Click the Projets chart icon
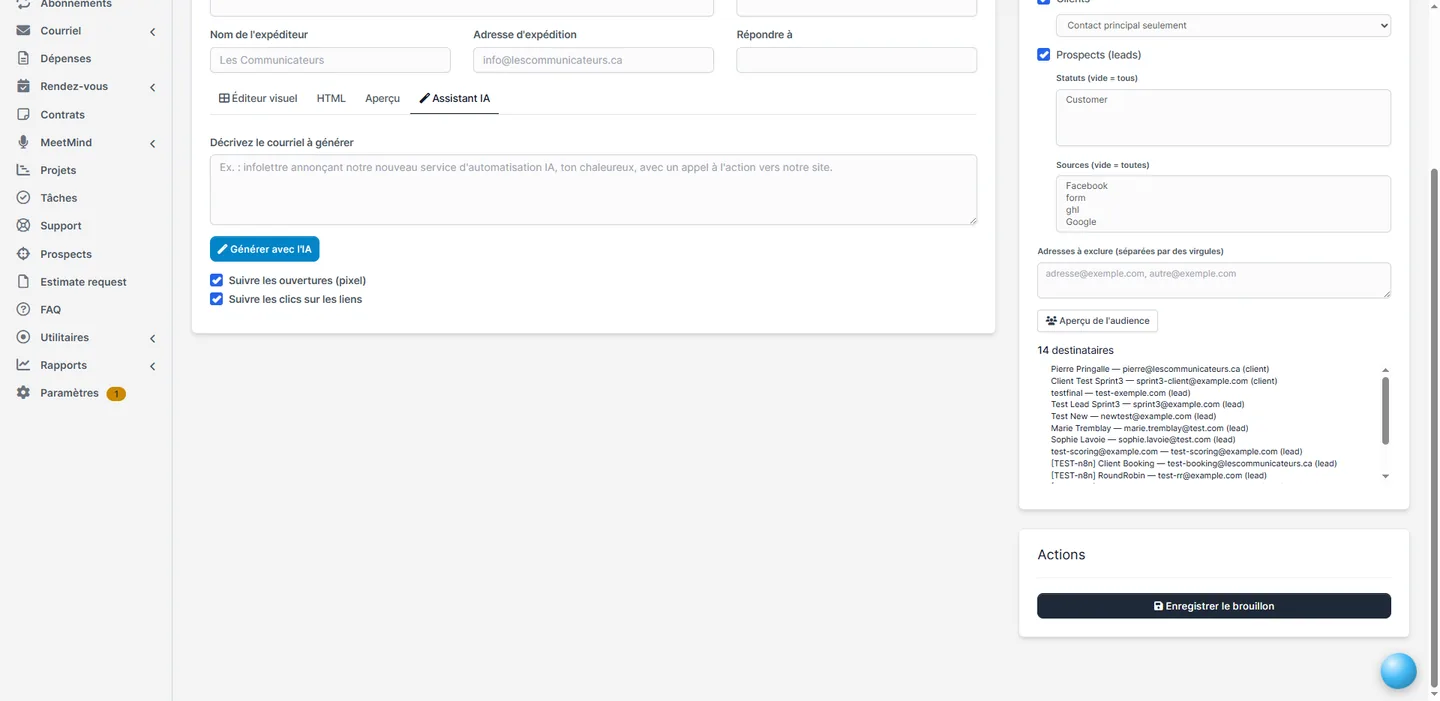Image resolution: width=1440 pixels, height=701 pixels. 23,170
